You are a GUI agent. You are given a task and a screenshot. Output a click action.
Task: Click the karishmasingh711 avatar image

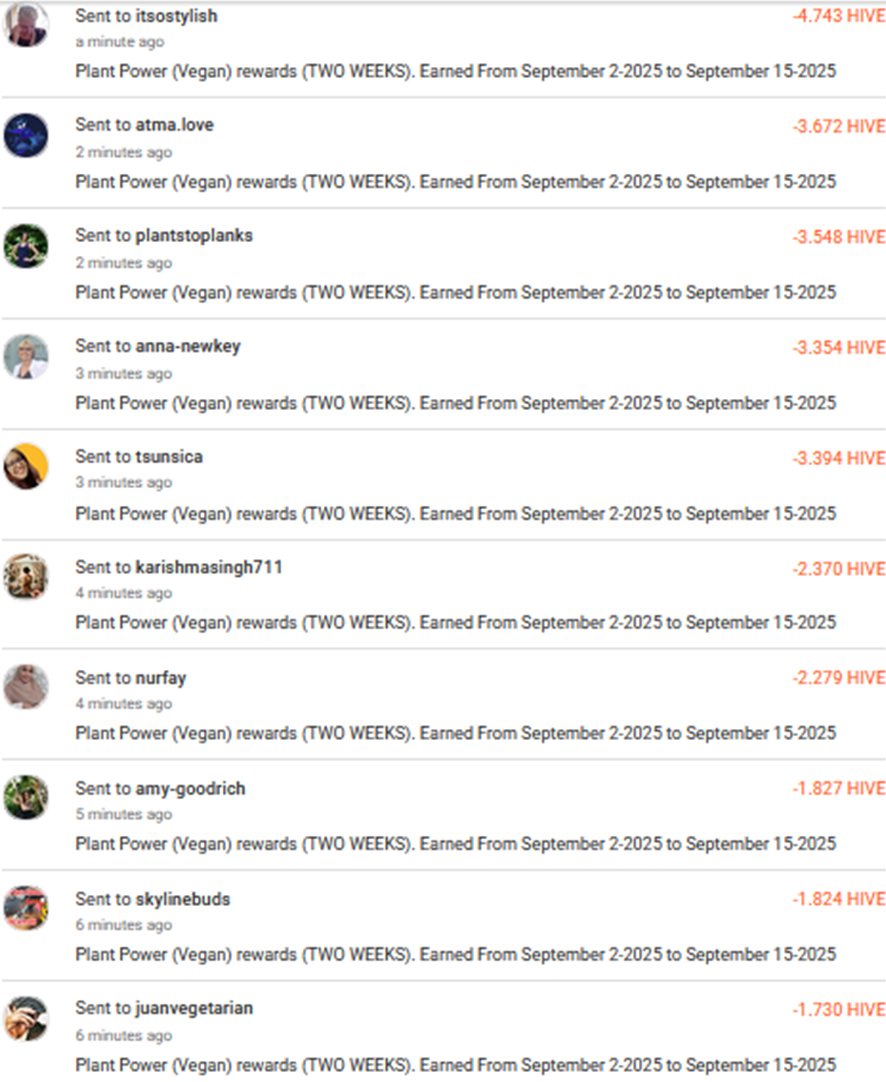pos(26,577)
